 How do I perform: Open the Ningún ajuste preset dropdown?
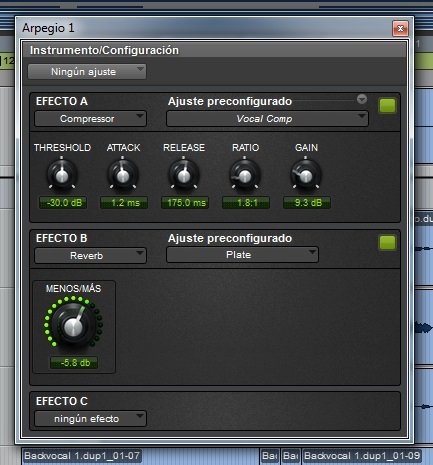coord(87,71)
